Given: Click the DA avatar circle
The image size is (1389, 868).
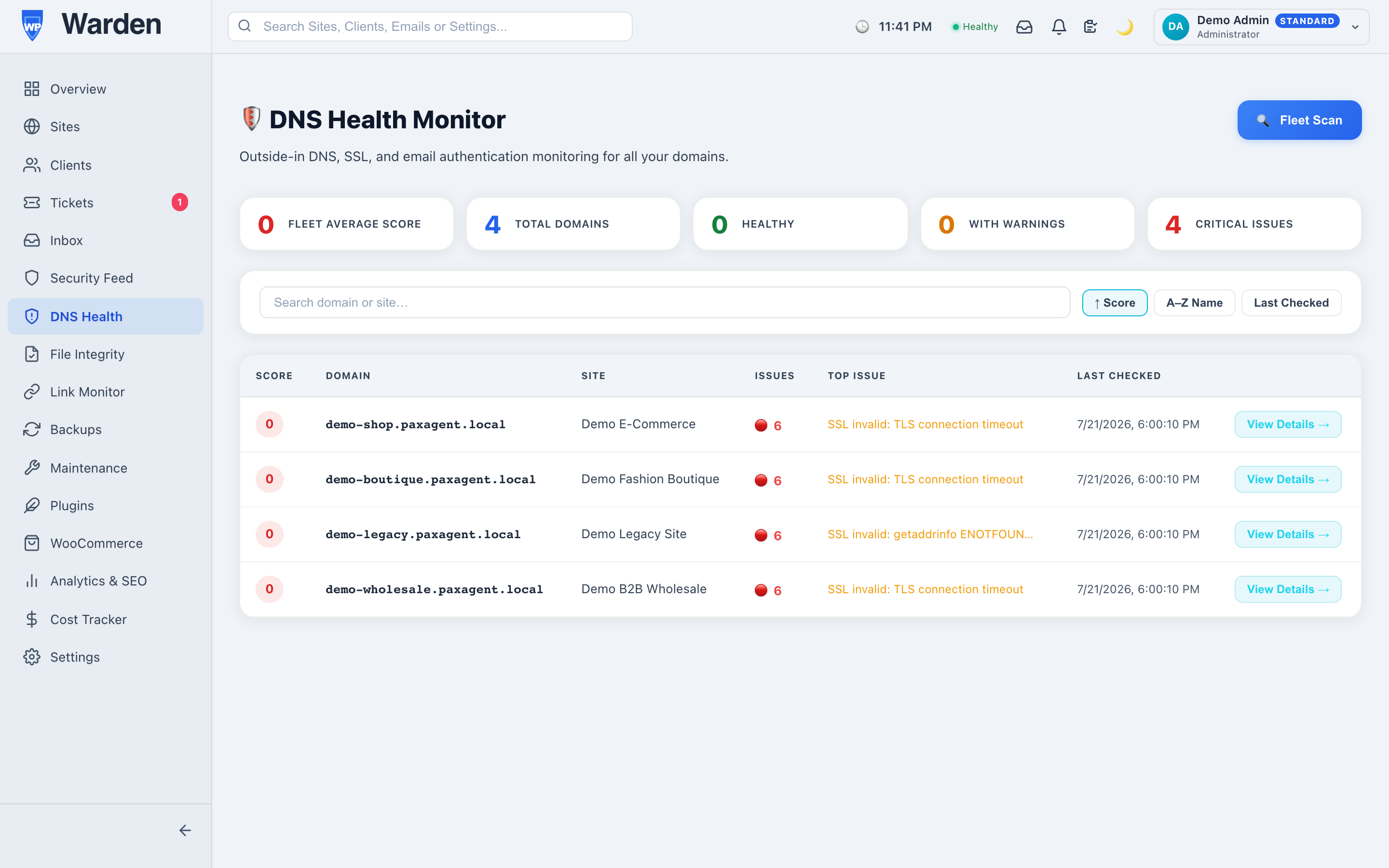Looking at the screenshot, I should pos(1175,27).
